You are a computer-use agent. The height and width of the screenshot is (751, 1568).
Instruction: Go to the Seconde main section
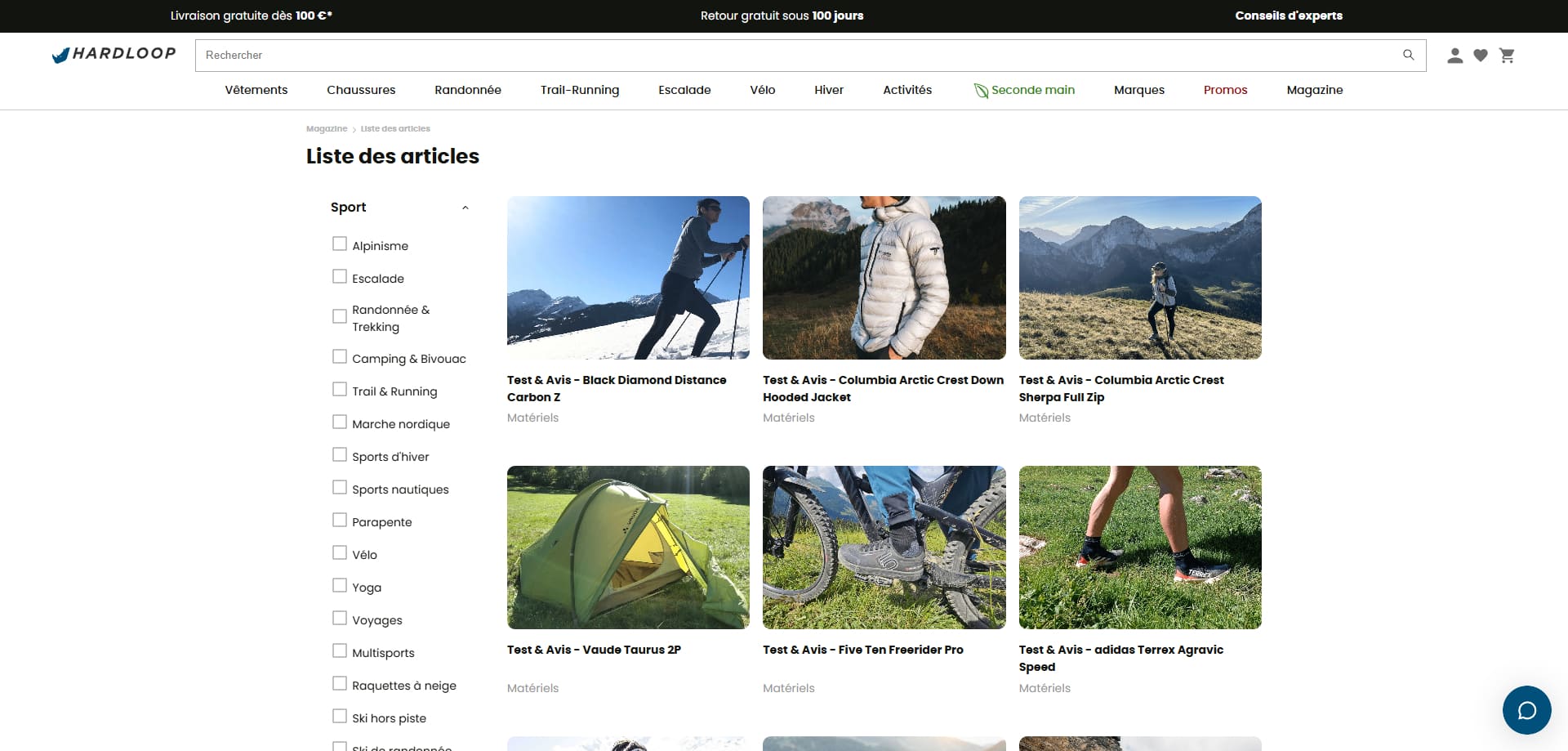click(1033, 90)
